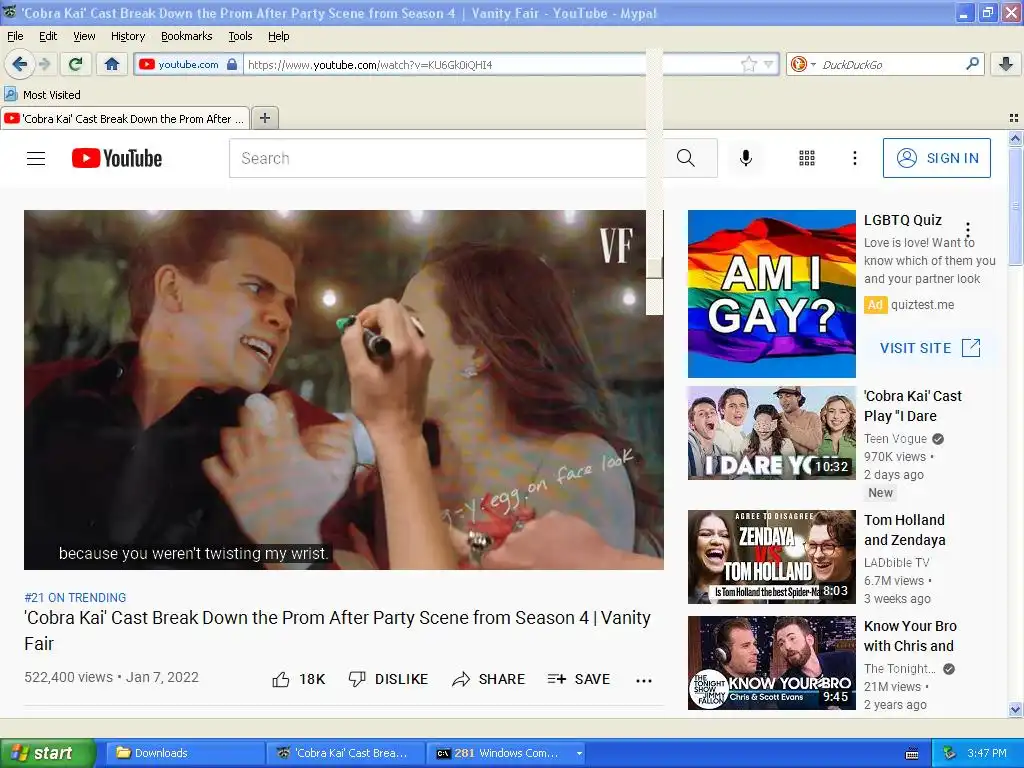The width and height of the screenshot is (1024, 768).
Task: Click SAVE to playlist button
Action: (579, 679)
